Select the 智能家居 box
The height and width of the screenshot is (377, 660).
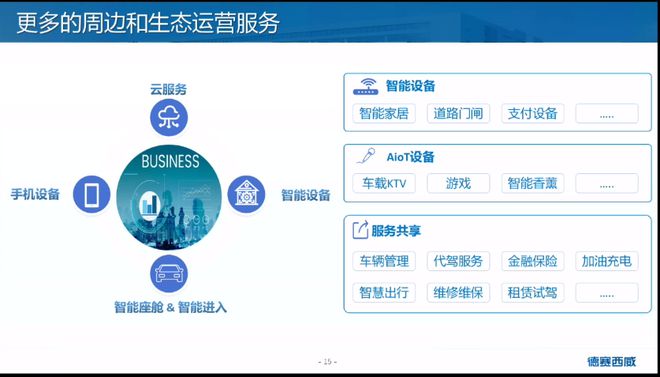384,114
